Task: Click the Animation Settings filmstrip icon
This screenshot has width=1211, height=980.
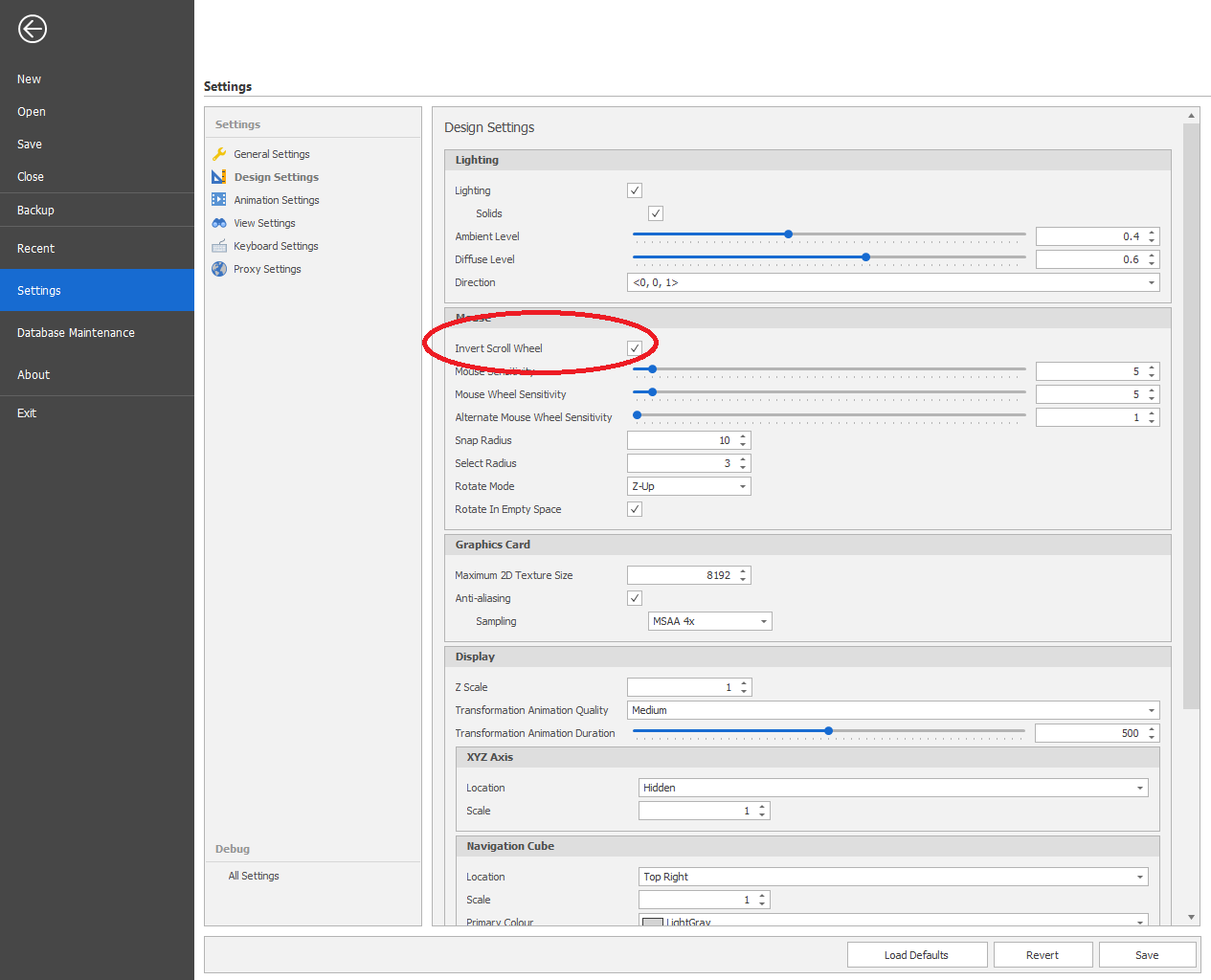Action: click(219, 200)
